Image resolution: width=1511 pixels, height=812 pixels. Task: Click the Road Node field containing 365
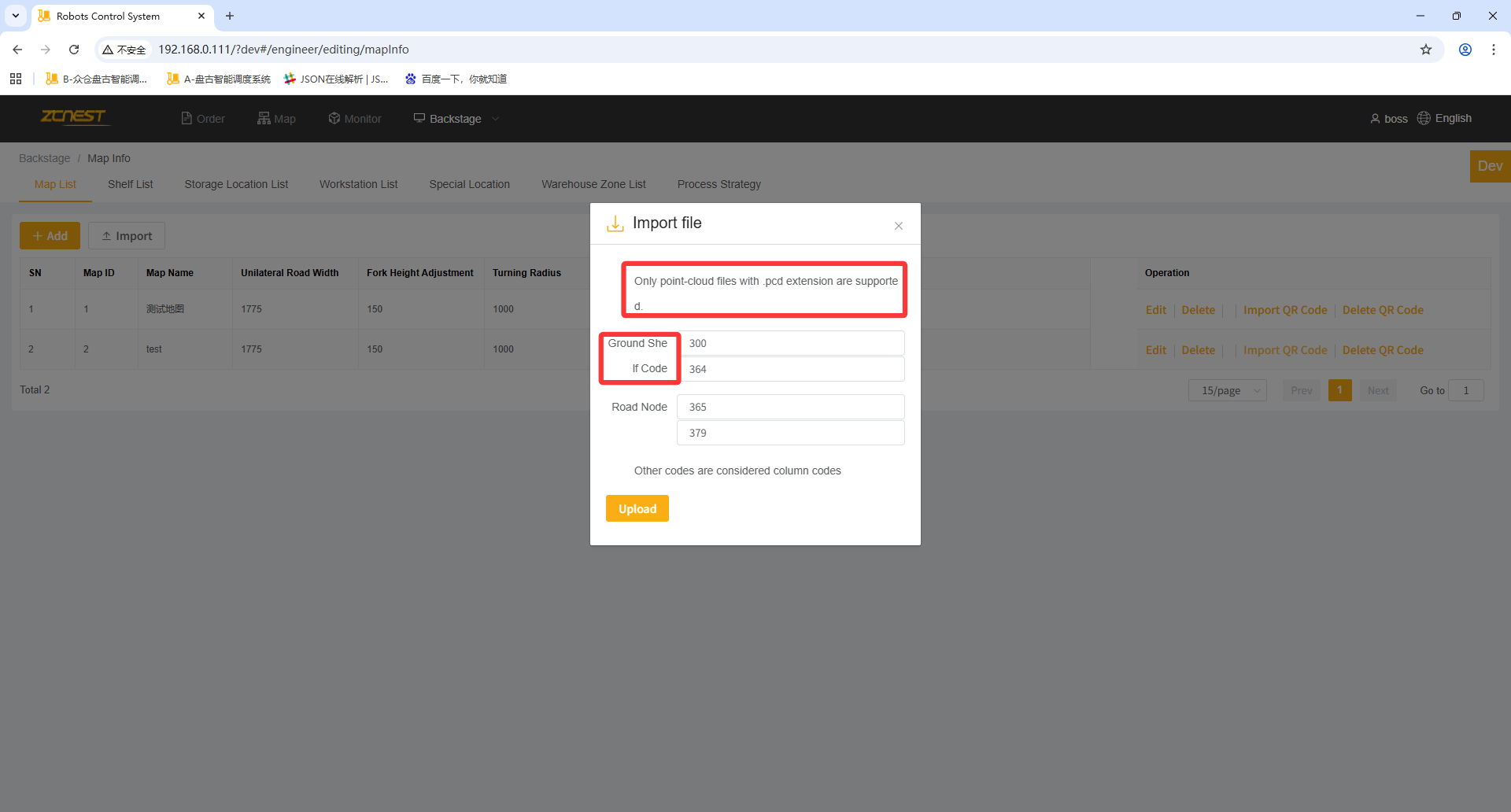pos(790,407)
